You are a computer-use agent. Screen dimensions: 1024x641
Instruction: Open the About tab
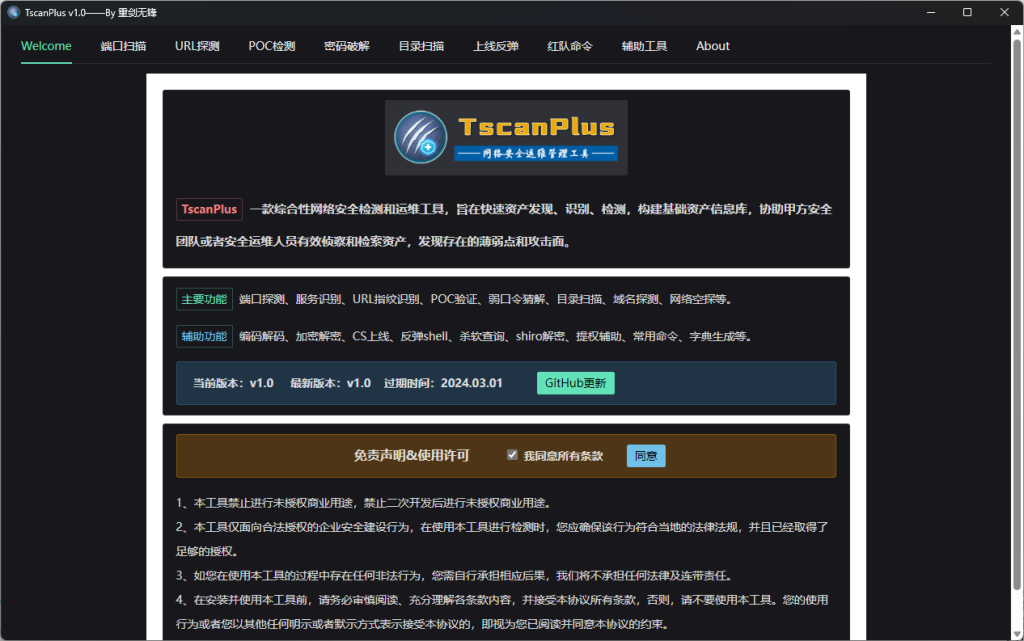point(712,46)
